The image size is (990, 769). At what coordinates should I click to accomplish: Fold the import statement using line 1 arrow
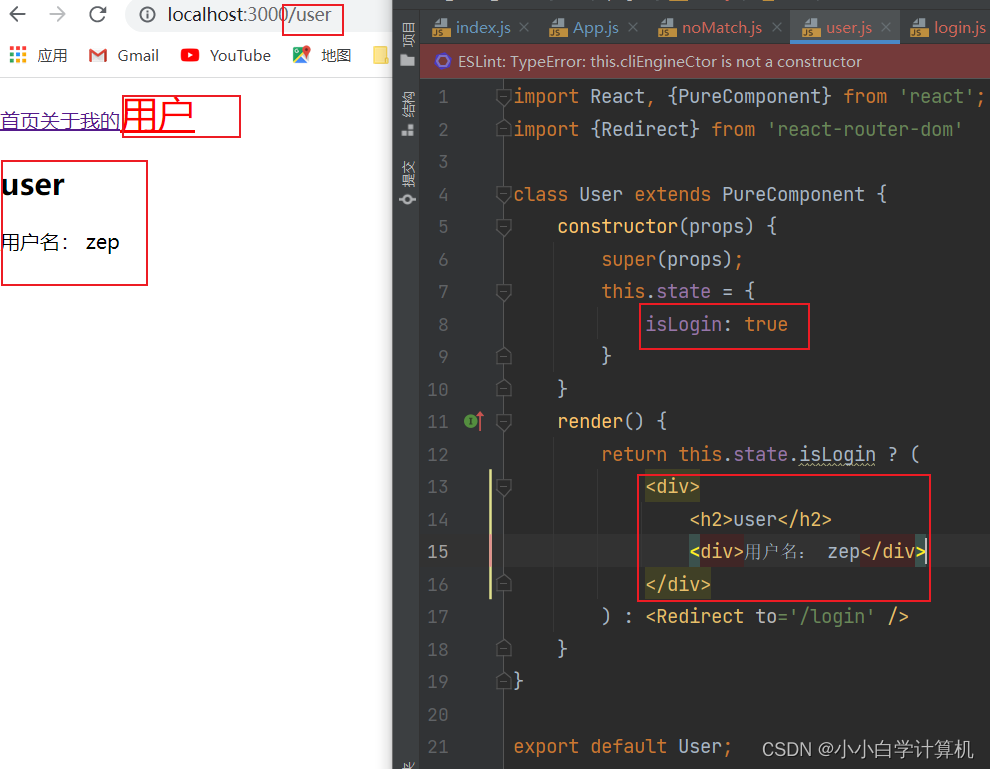(503, 96)
